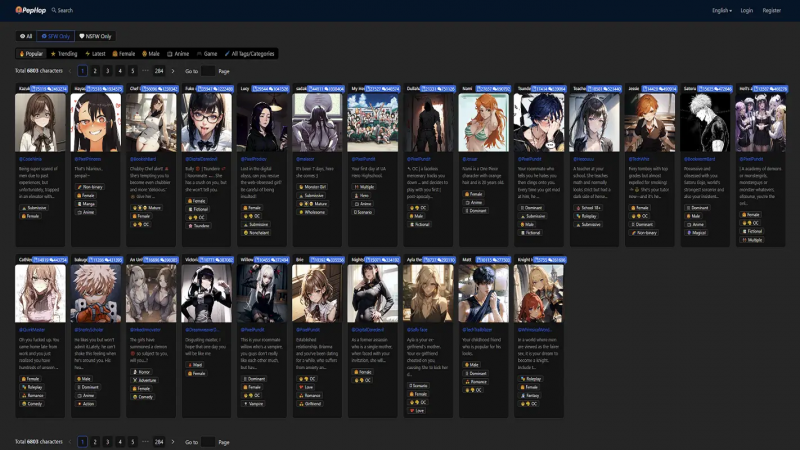Switch to the Trending tab
This screenshot has width=800, height=450.
coord(65,53)
